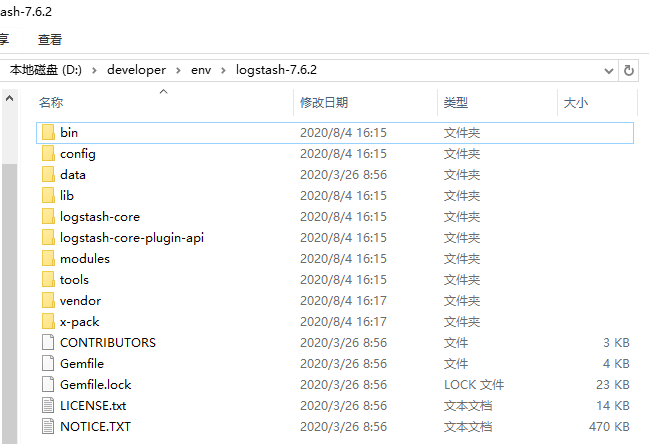Click the logstash-core folder icon

pos(48,216)
